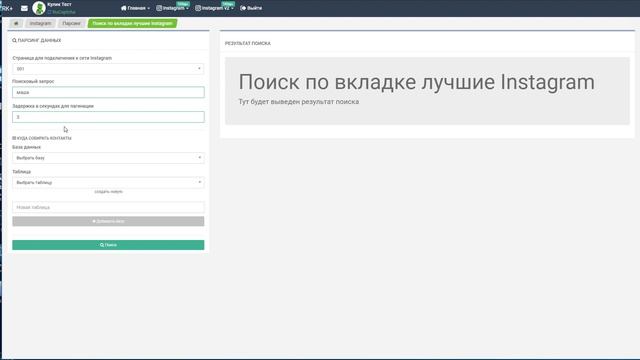Open the Instagram page selector showing 001
Screen dimensions: 640x360
click(x=108, y=69)
